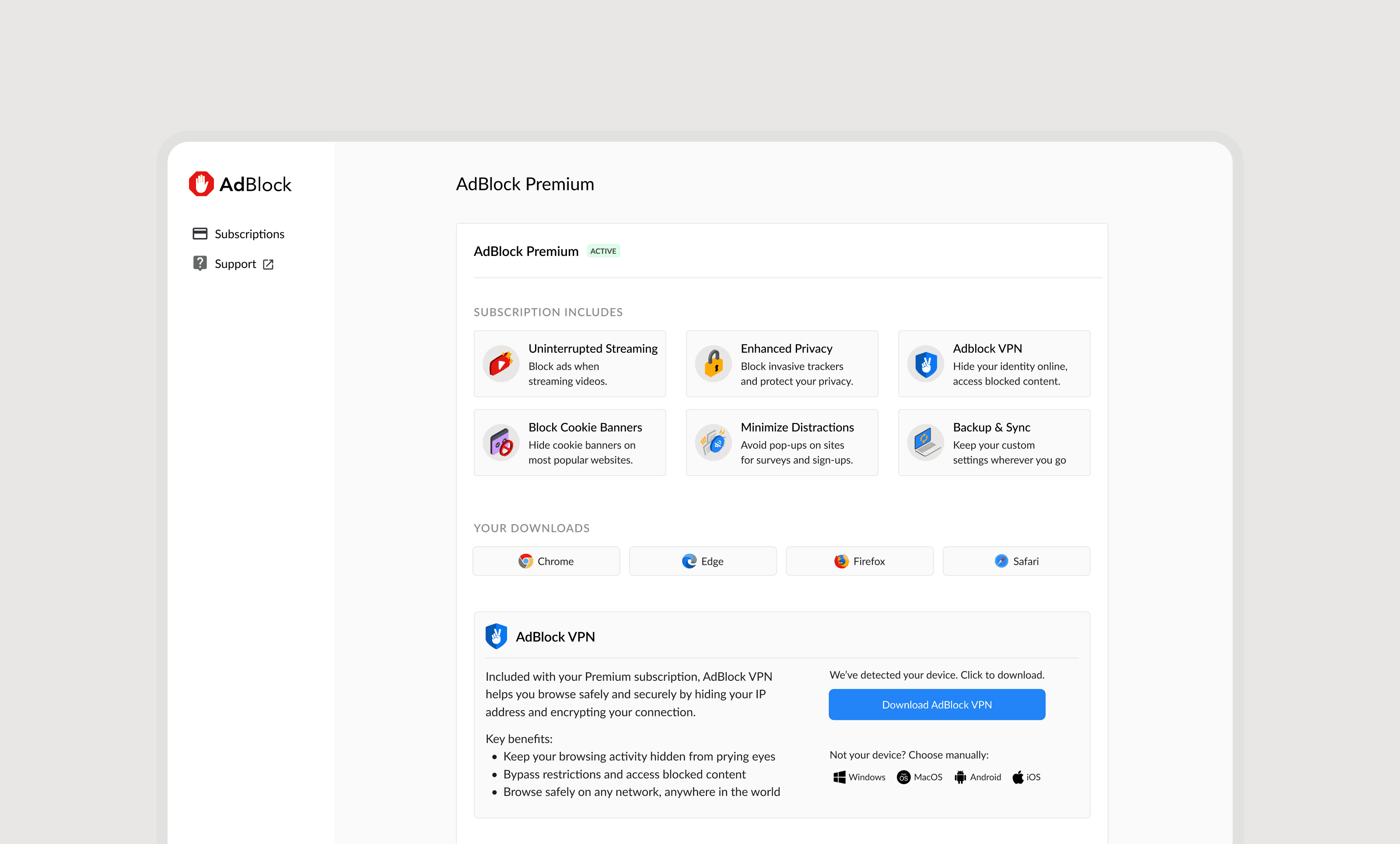Choose Windows as manual VPN download
This screenshot has height=844, width=1400.
[859, 777]
